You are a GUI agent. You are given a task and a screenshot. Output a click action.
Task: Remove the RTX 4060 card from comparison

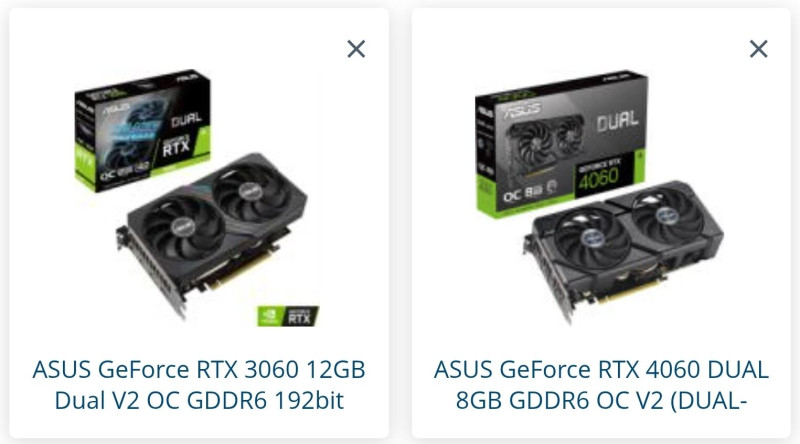pos(759,49)
